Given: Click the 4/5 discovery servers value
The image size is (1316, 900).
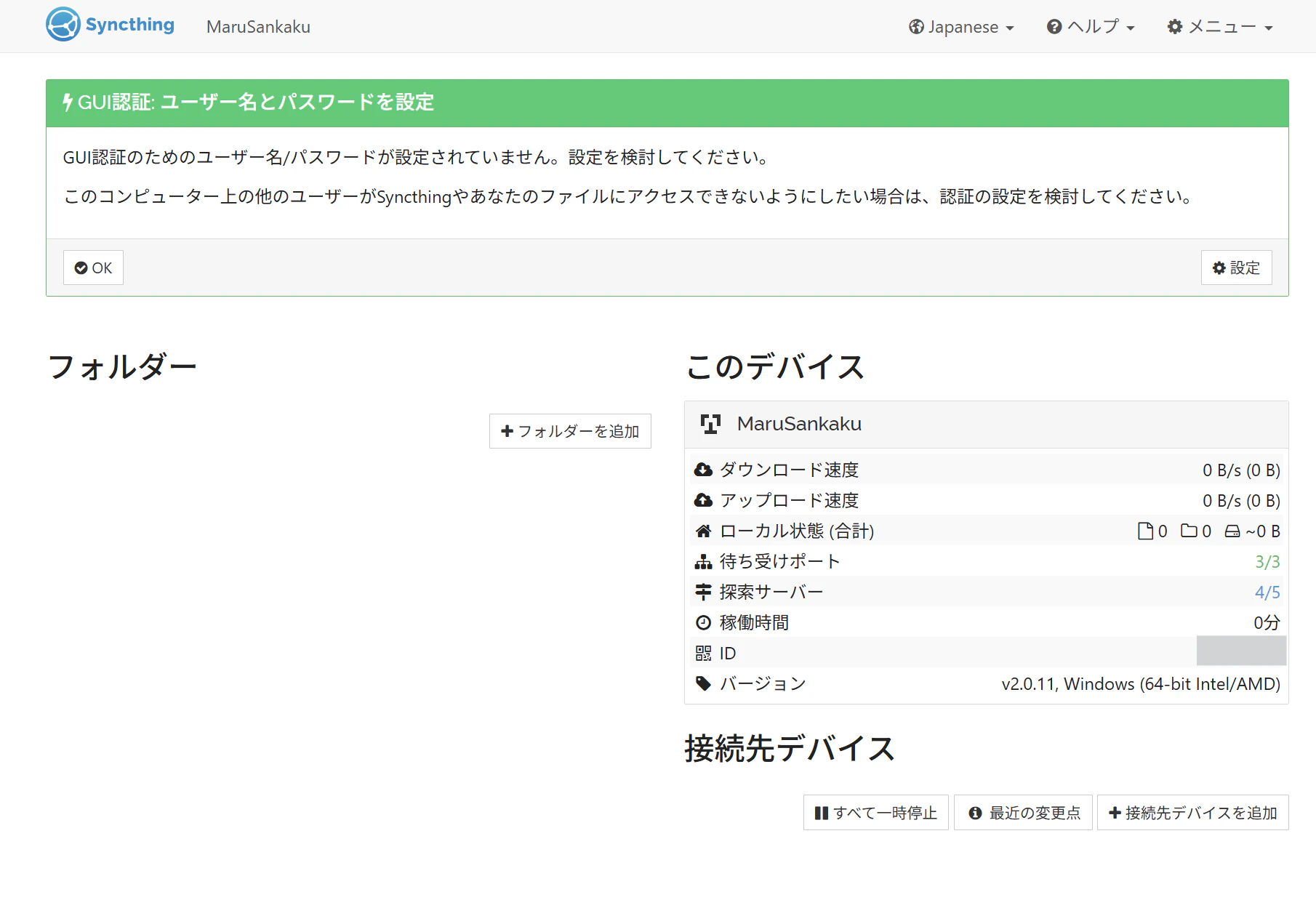Looking at the screenshot, I should pyautogui.click(x=1267, y=592).
